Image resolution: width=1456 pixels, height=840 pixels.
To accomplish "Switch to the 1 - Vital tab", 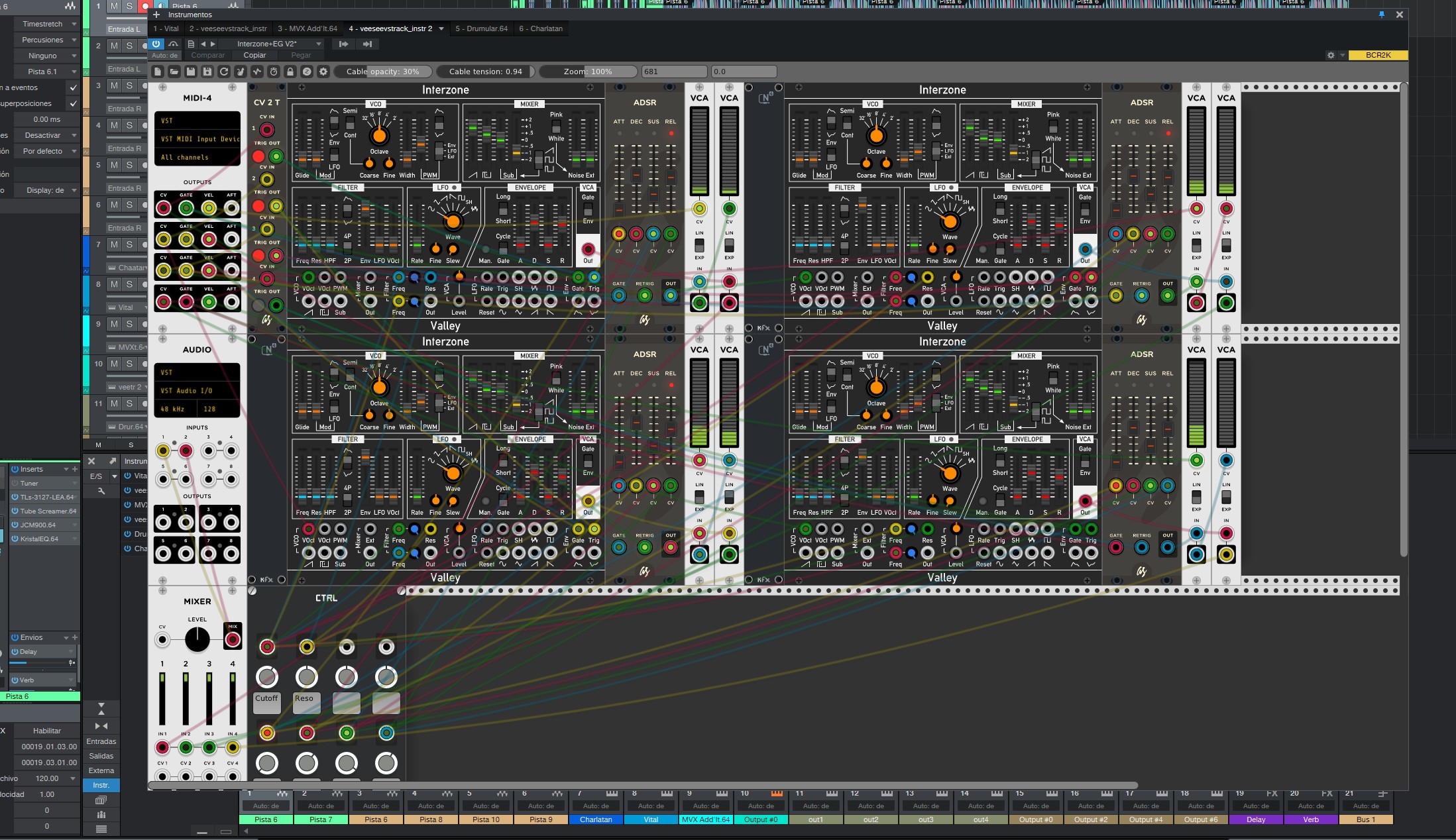I will 166,28.
